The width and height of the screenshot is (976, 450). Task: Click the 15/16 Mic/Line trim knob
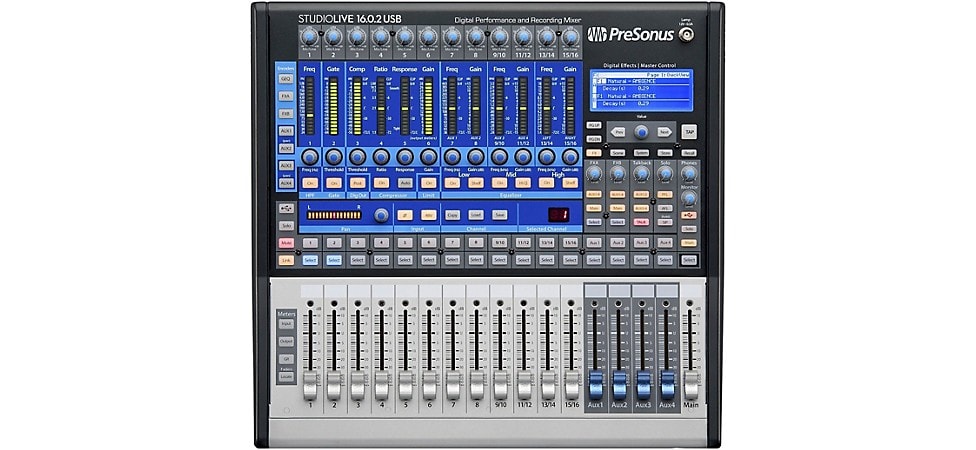[x=570, y=37]
